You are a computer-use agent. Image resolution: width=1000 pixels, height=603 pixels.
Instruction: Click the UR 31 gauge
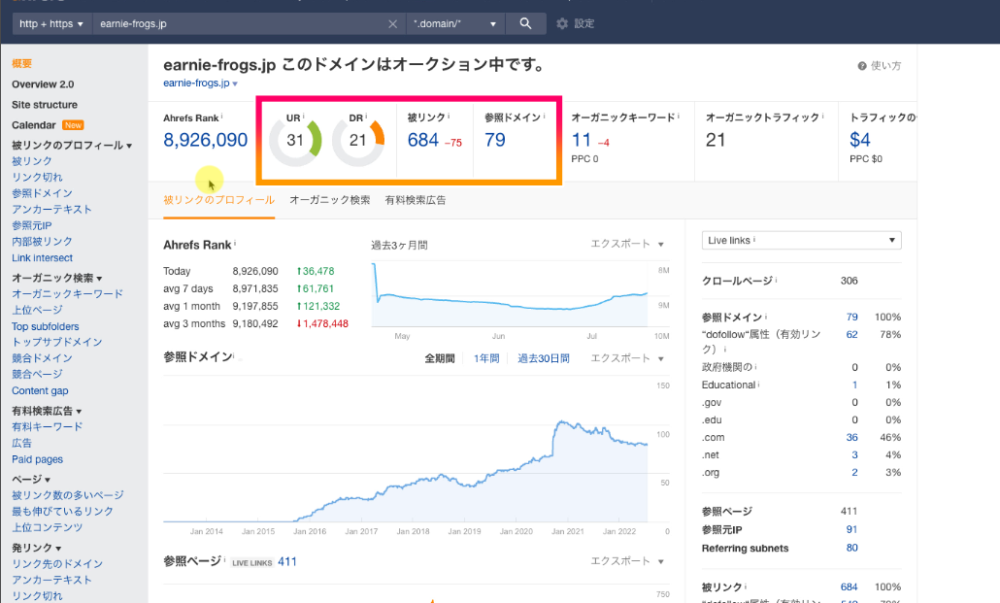pos(295,140)
